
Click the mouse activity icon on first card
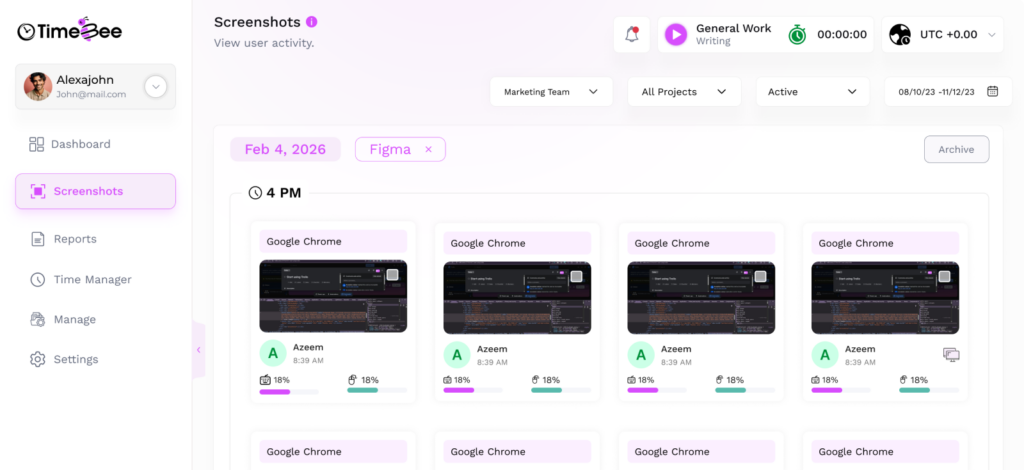[x=353, y=380]
